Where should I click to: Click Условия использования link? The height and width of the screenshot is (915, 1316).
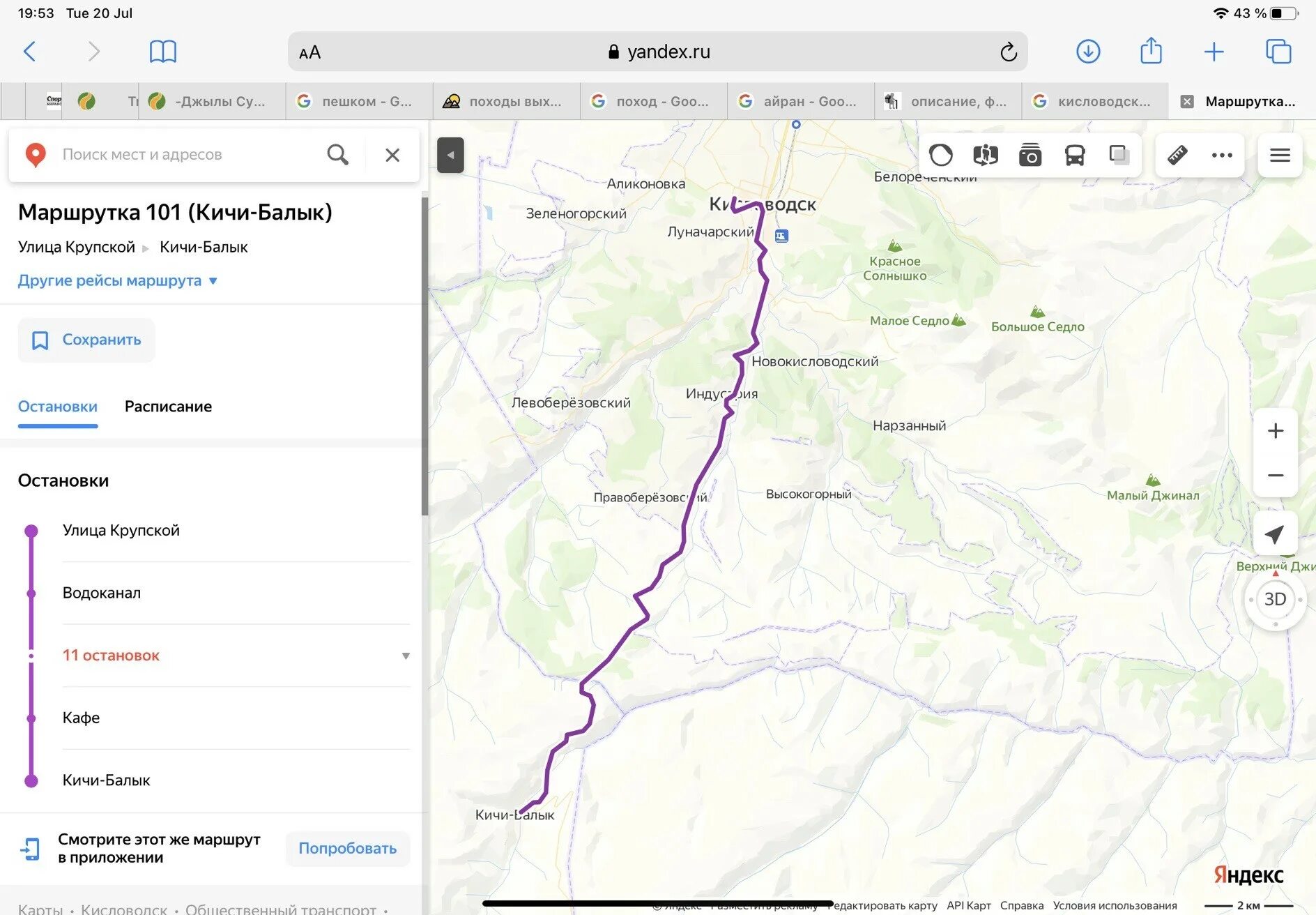coord(1115,906)
